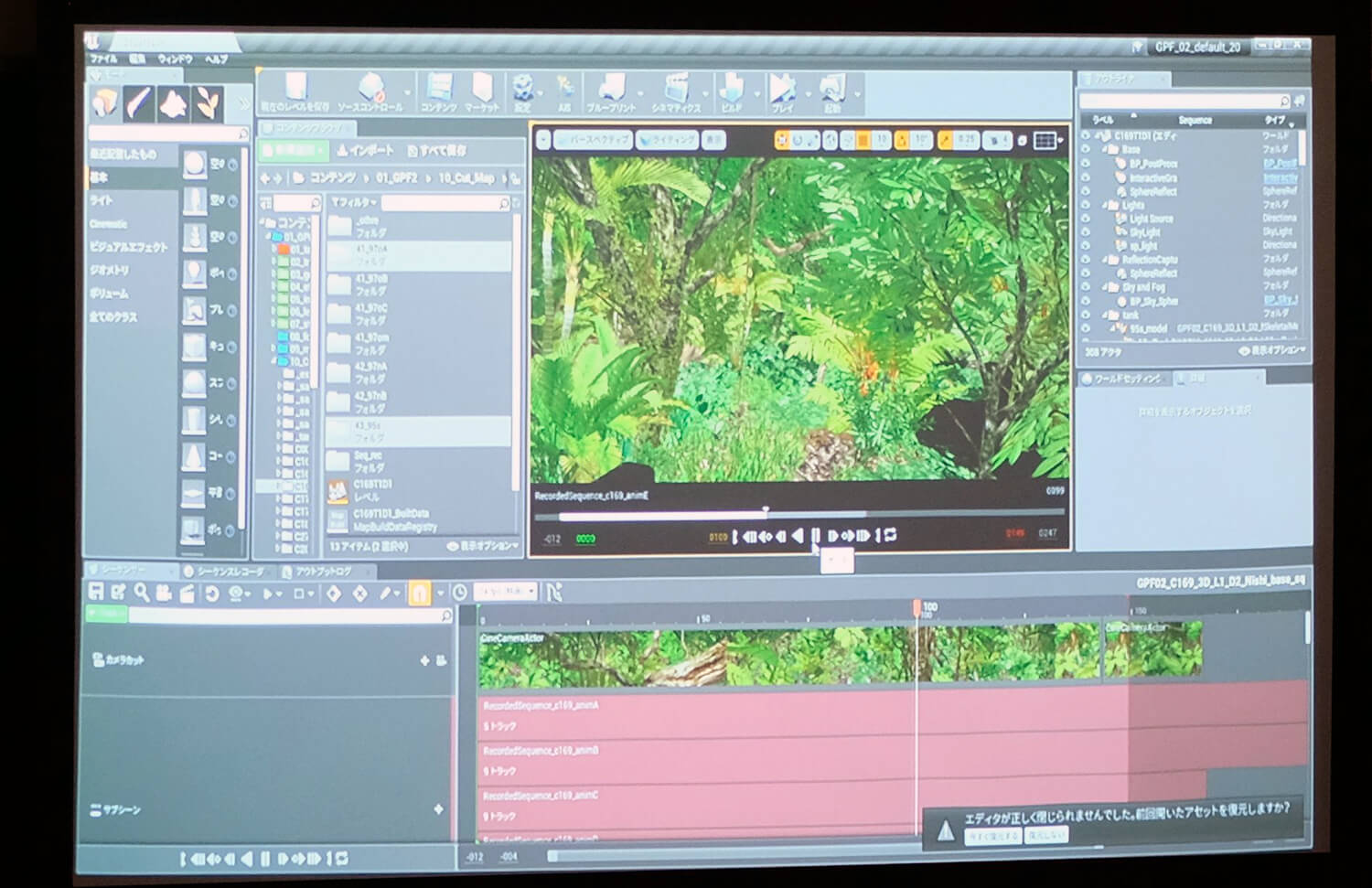The height and width of the screenshot is (888, 1372).
Task: Open the viewport Perspective (パースペクティブ) dropdown
Action: (592, 140)
